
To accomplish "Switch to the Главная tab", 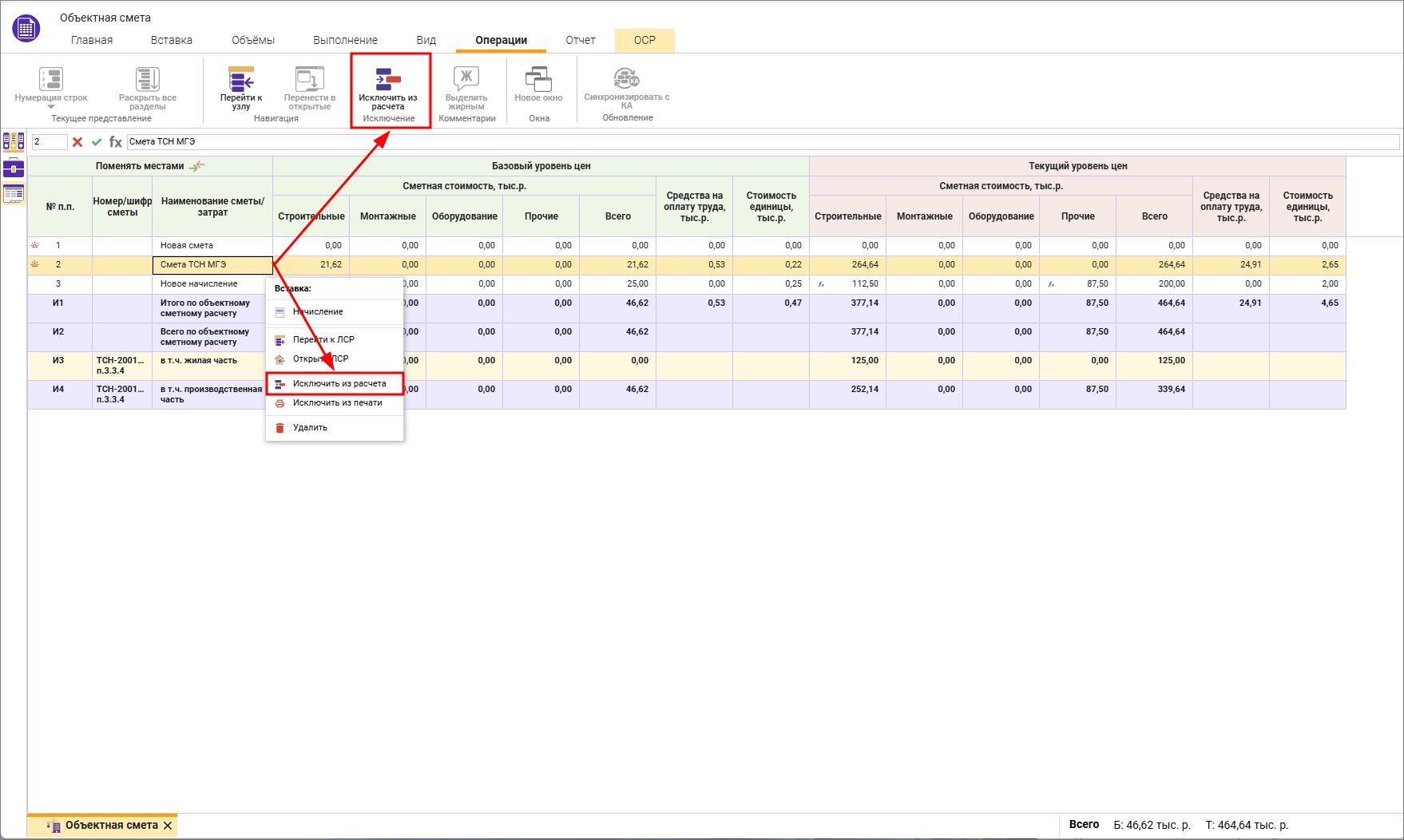I will 92,40.
